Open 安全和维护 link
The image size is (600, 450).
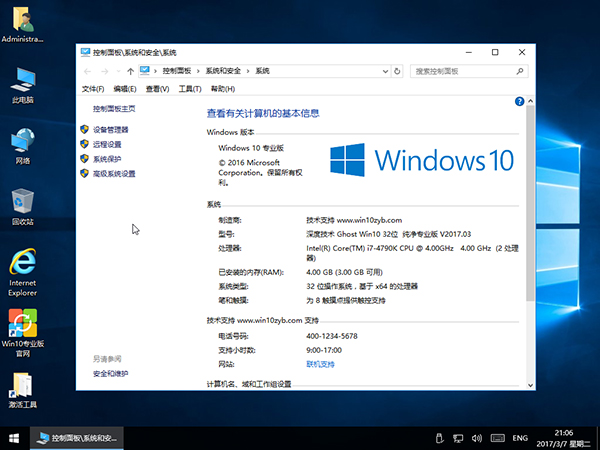click(111, 373)
